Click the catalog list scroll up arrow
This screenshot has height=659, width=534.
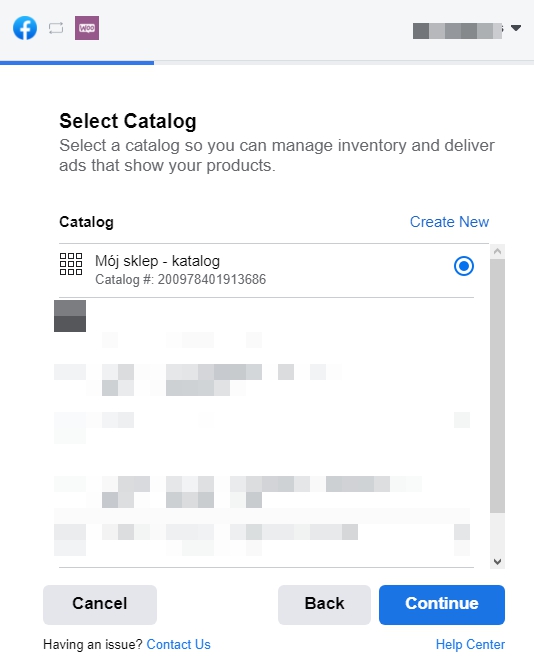tap(497, 251)
